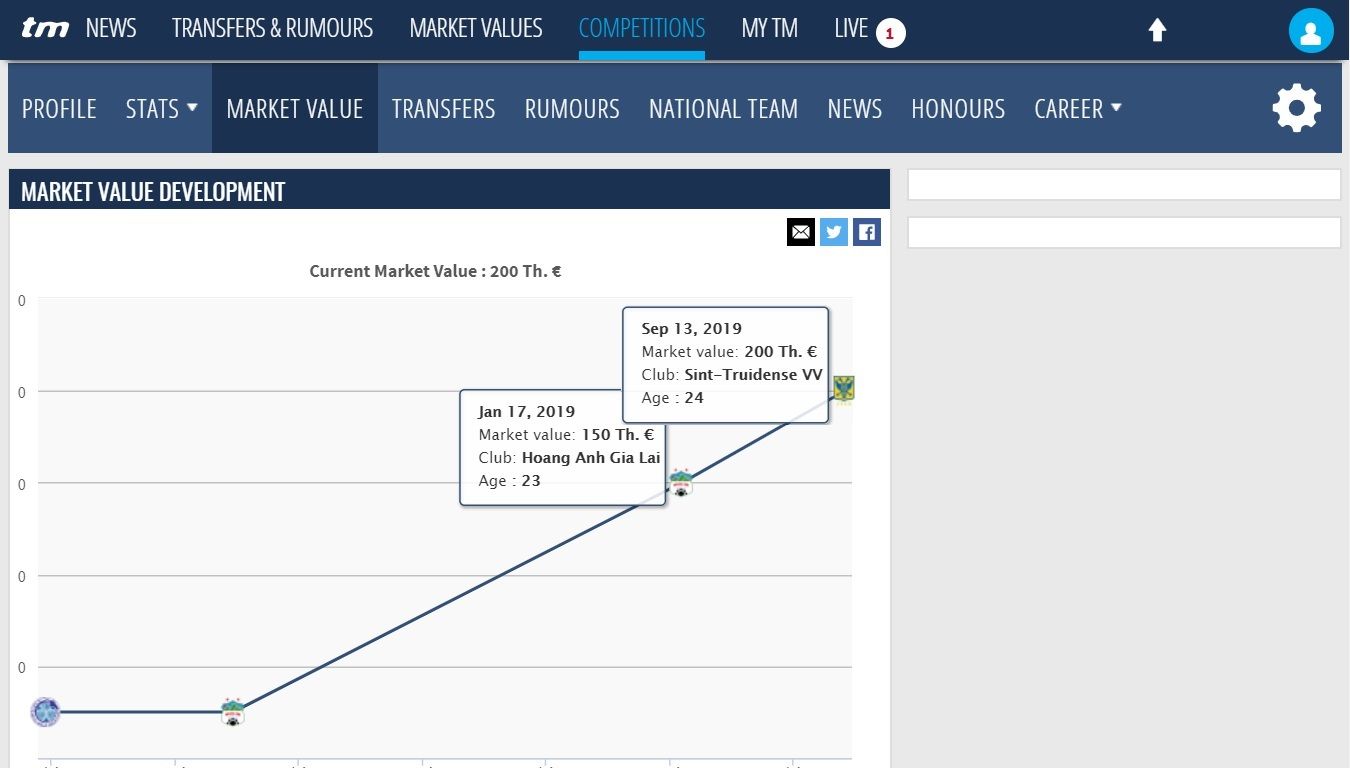Viewport: 1350px width, 768px height.
Task: Switch to the TRANSFERS tab
Action: click(443, 108)
